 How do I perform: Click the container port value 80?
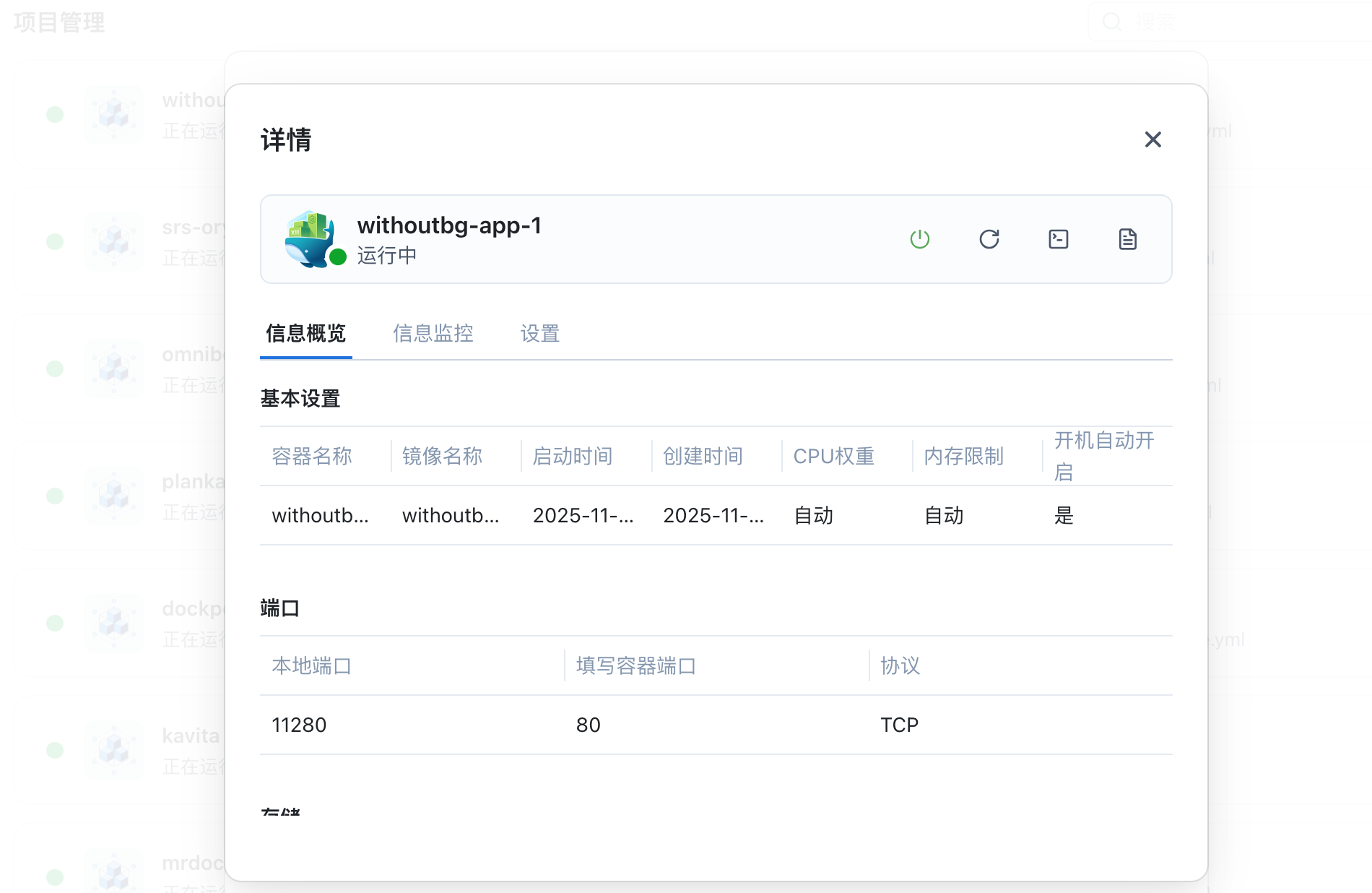[588, 725]
